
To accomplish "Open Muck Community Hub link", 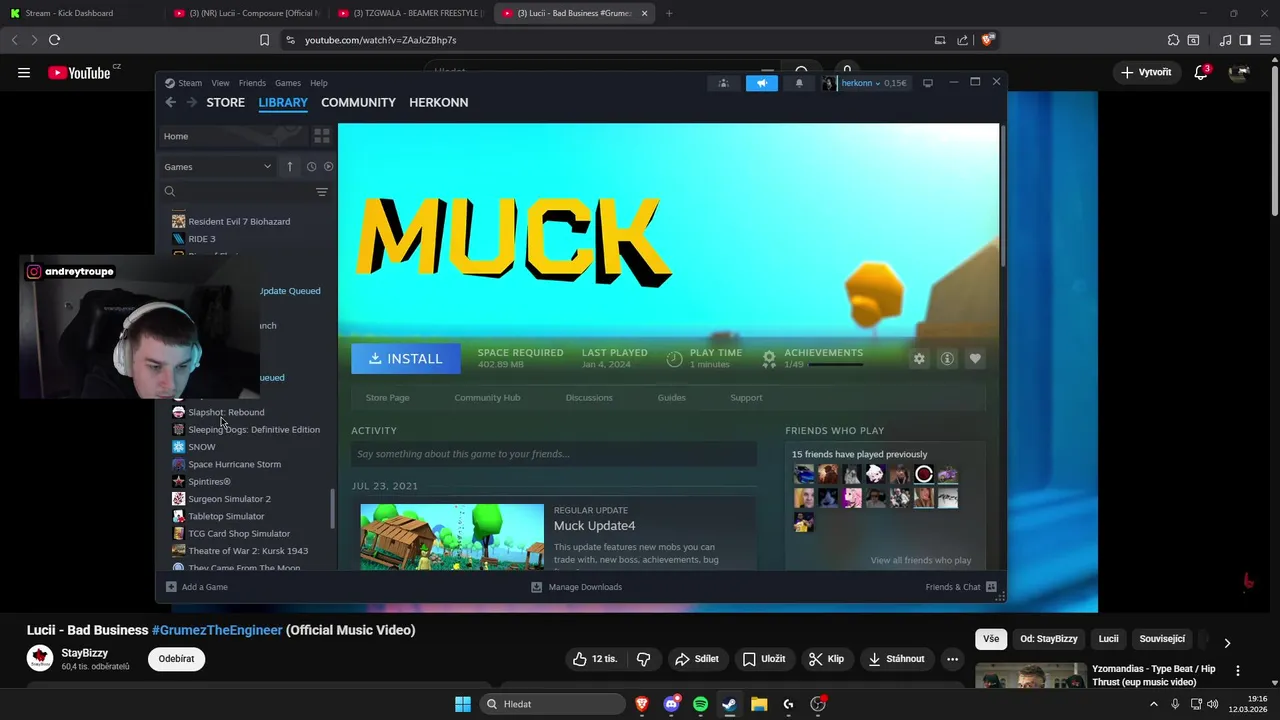I will [487, 398].
